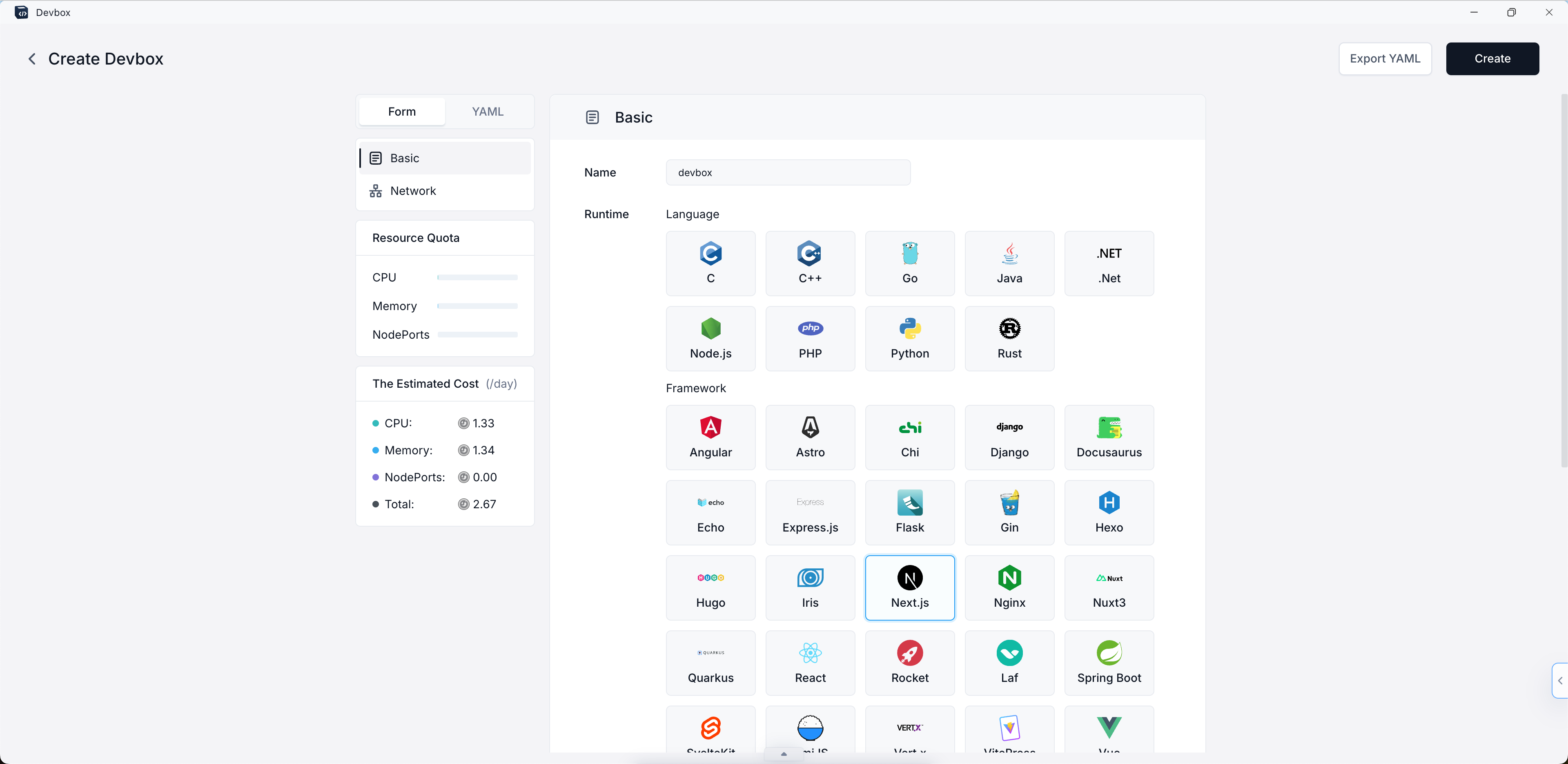Click the Export YAML button
This screenshot has width=1568, height=764.
1385,58
